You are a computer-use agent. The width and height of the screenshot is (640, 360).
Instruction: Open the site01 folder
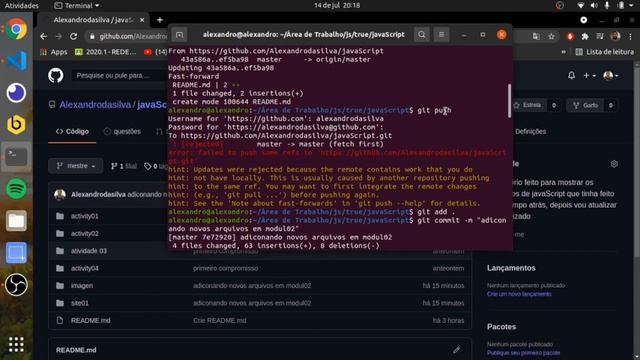point(80,303)
